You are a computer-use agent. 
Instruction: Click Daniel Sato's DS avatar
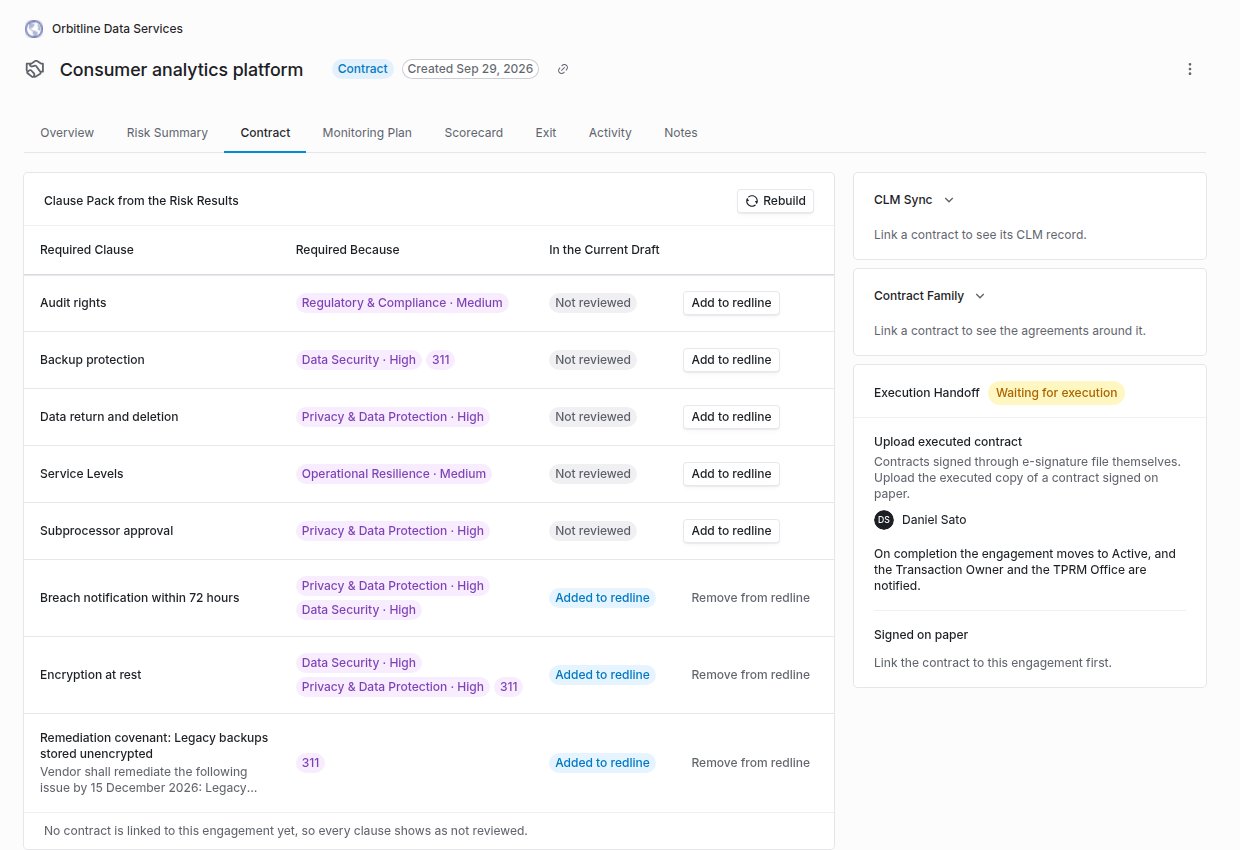pos(884,520)
